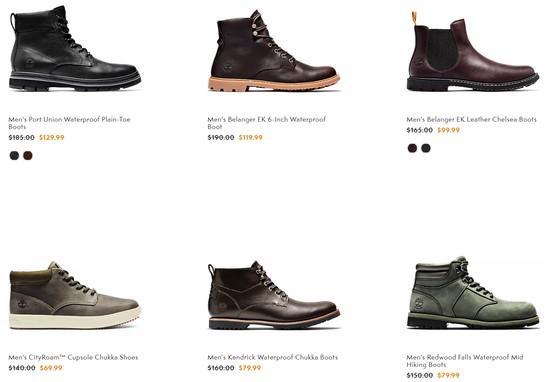Choose dark brown swatch under Chelsea Boots

[x=412, y=148]
